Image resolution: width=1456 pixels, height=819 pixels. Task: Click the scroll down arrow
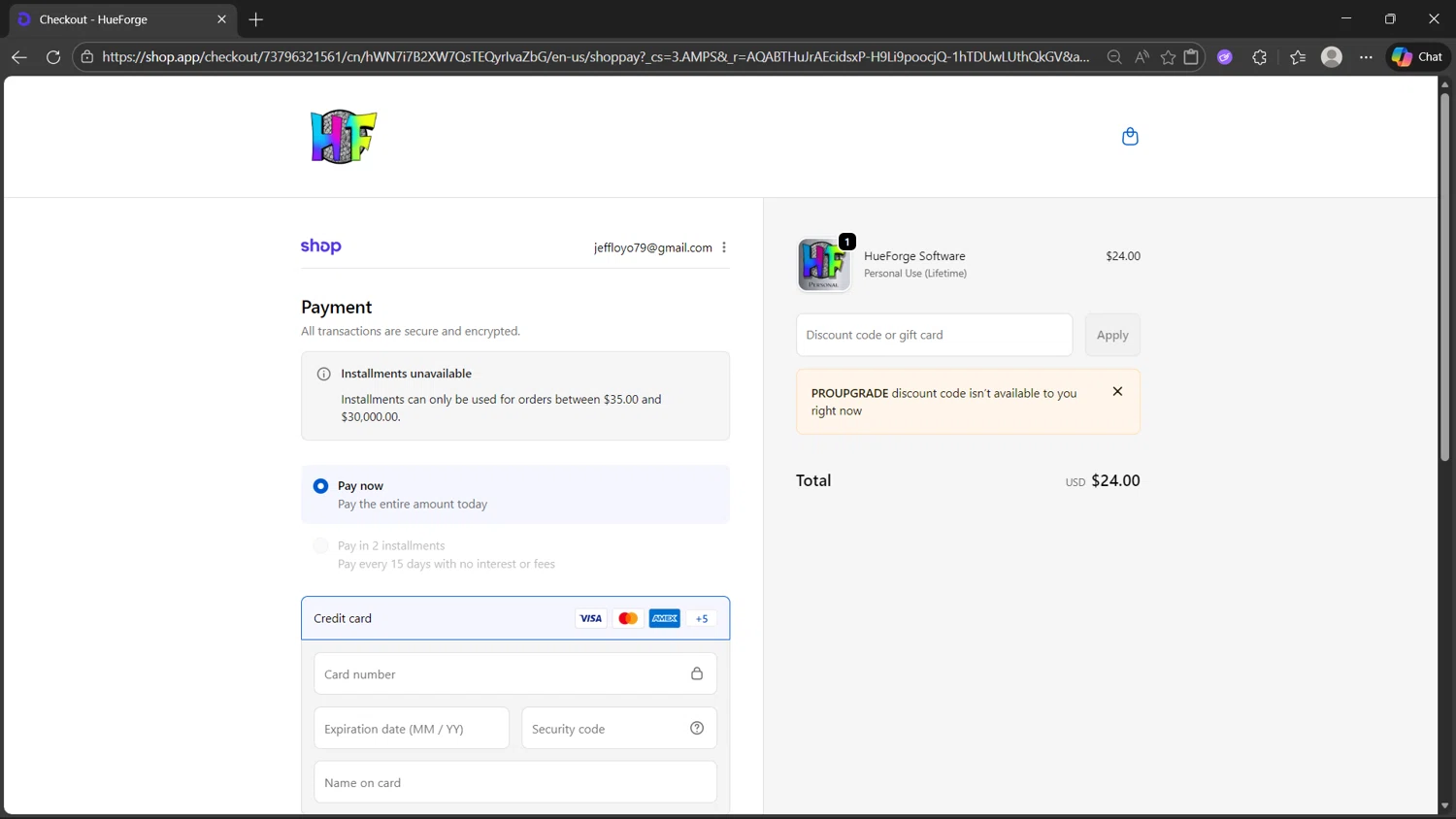coord(1444,805)
